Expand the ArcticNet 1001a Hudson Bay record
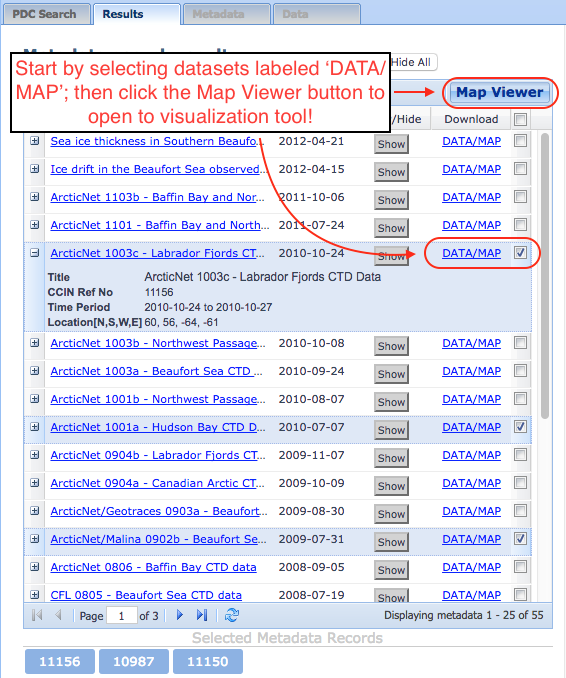566x678 pixels. pyautogui.click(x=35, y=427)
